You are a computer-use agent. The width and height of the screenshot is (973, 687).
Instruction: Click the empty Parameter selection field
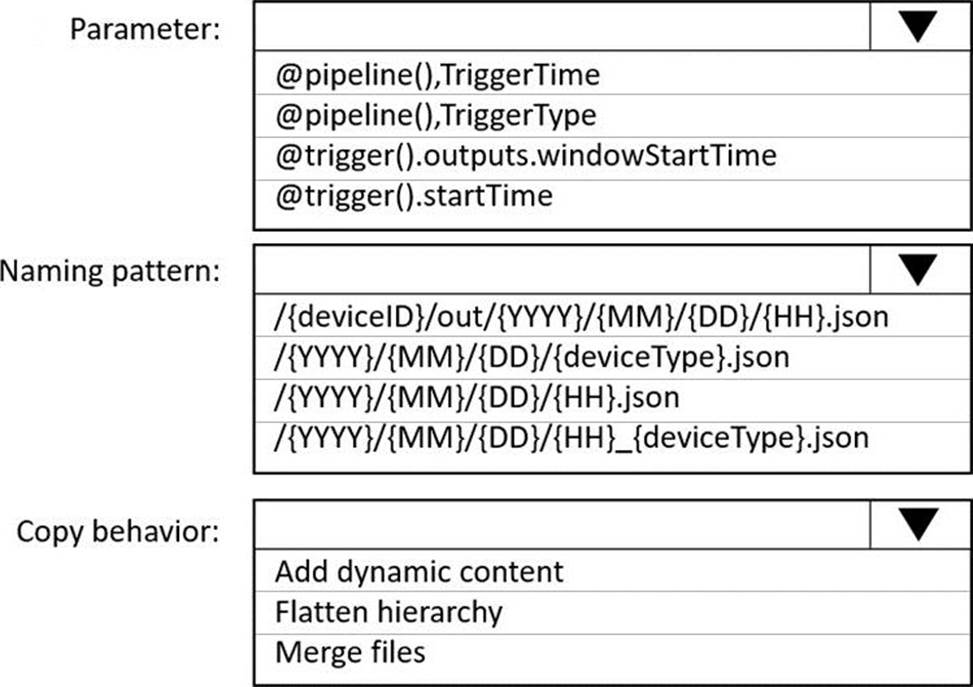click(562, 26)
